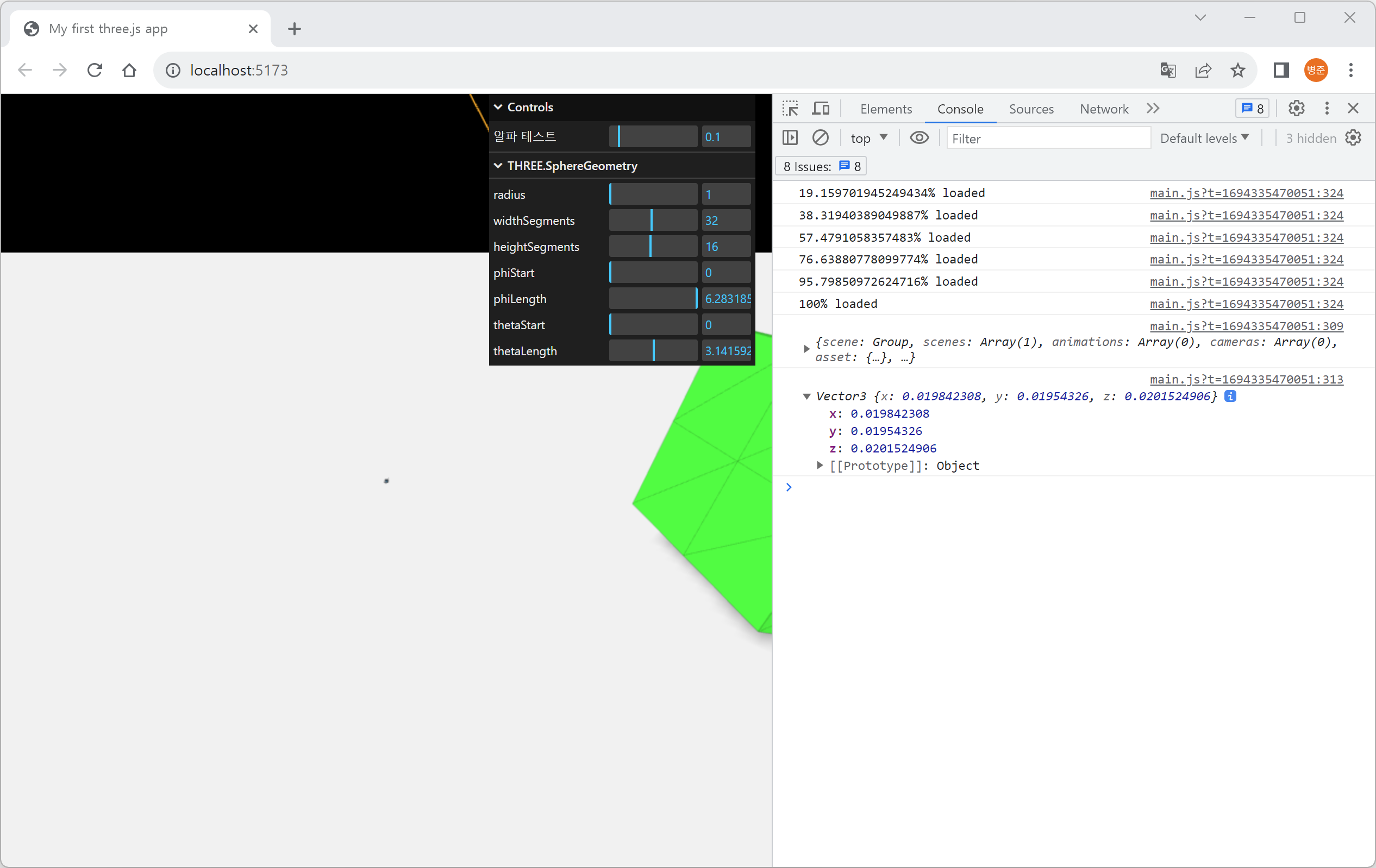Click the inspect element picker icon
Image resolution: width=1376 pixels, height=868 pixels.
pos(790,109)
